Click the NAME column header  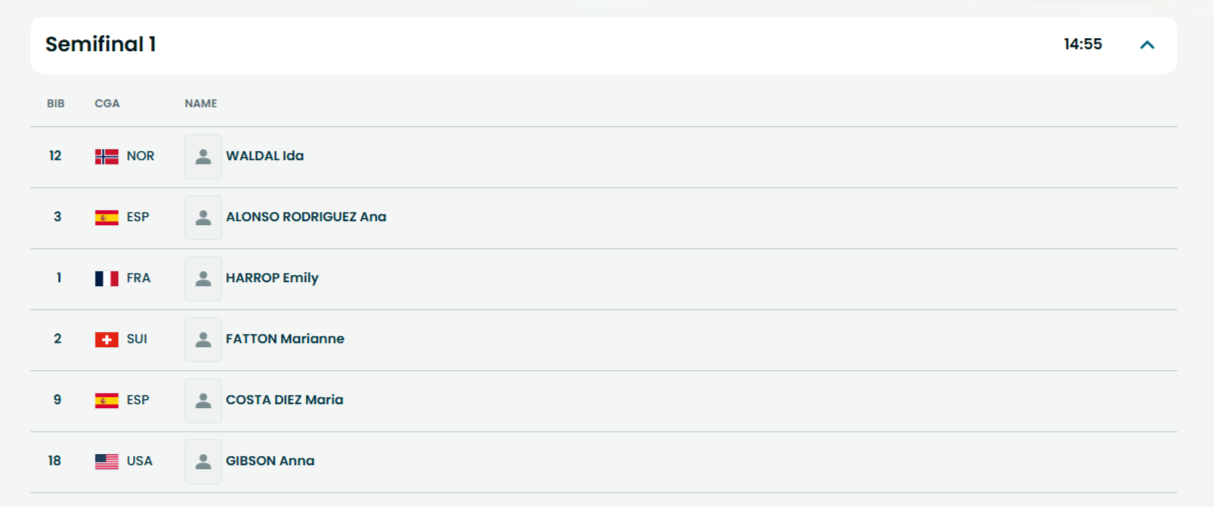tap(201, 104)
